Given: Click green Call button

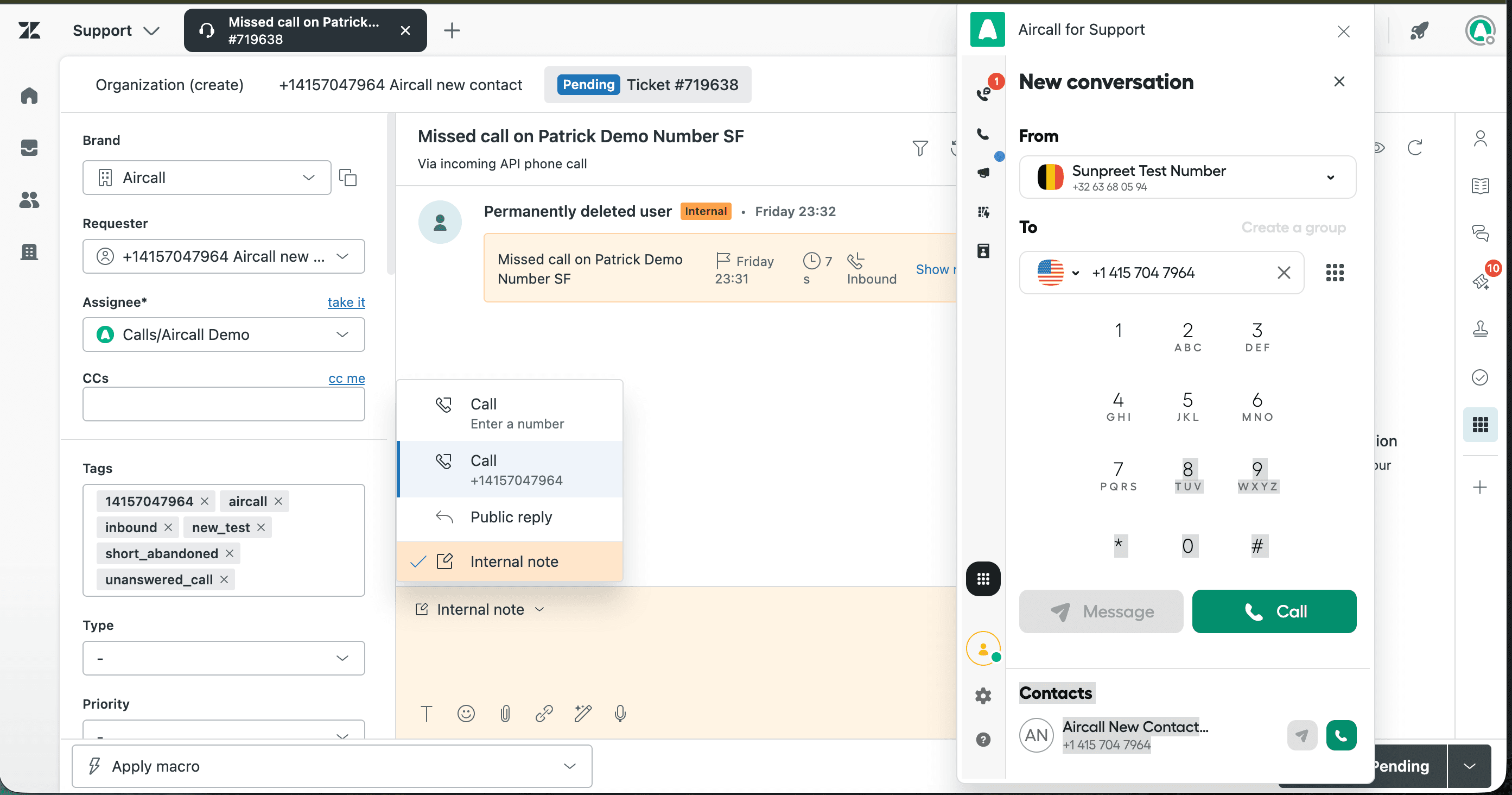Looking at the screenshot, I should pos(1274,611).
